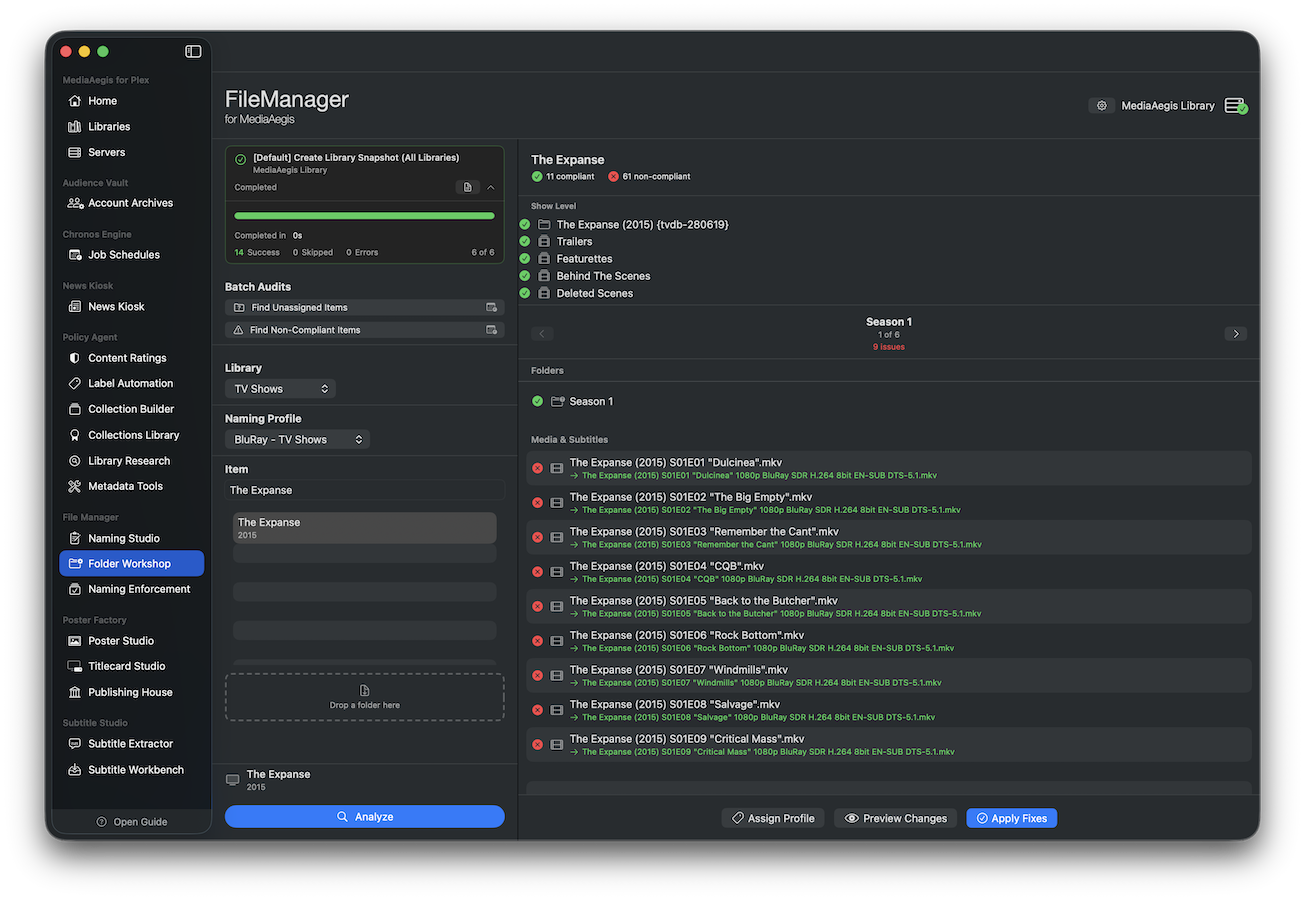Select S01E03 "Remember the Cant".mkv row
Image resolution: width=1305 pixels, height=900 pixels.
(x=889, y=537)
